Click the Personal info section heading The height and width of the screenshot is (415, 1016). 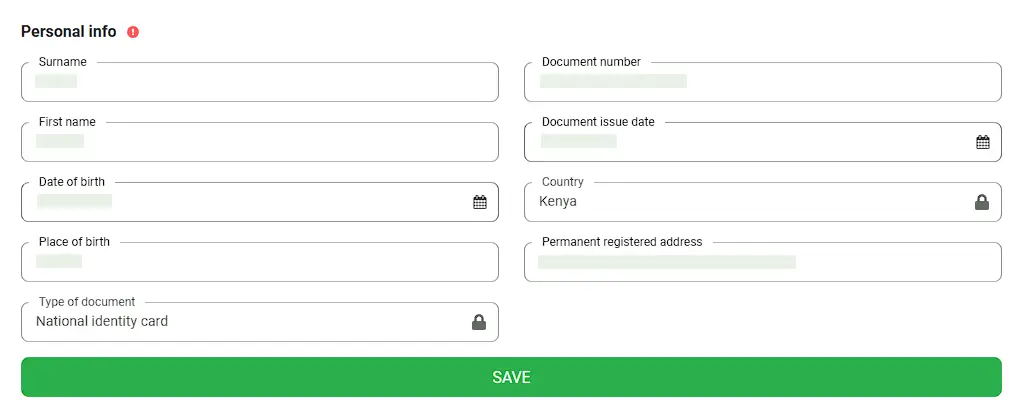[69, 31]
